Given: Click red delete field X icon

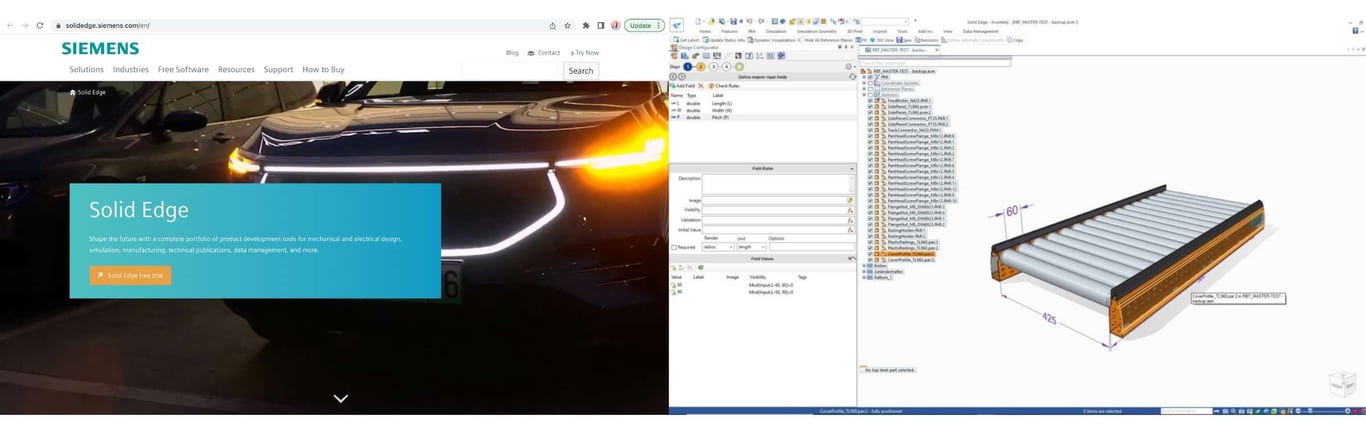Looking at the screenshot, I should [700, 86].
